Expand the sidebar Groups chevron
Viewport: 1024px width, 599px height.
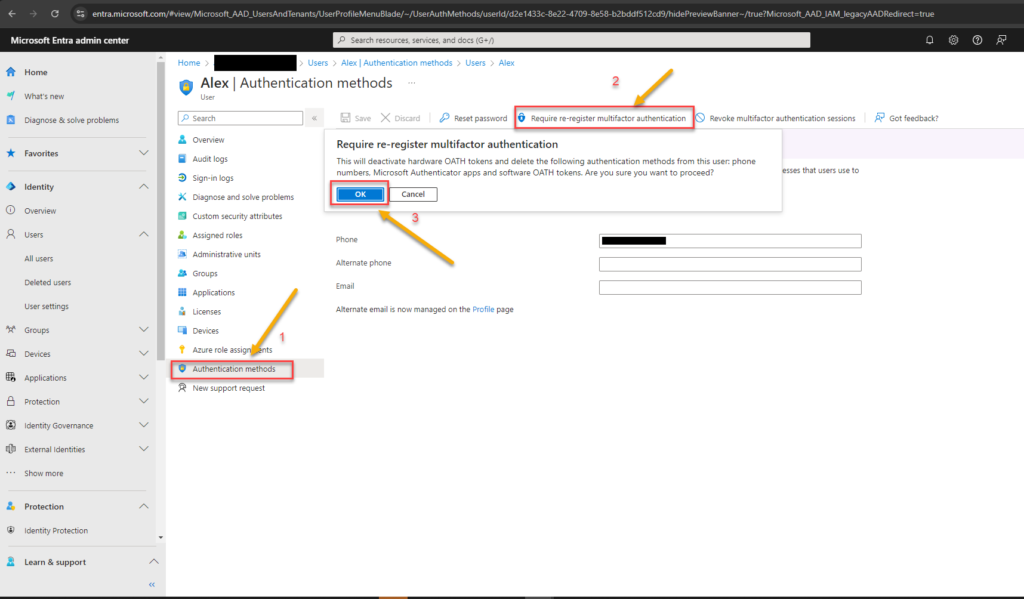point(144,330)
